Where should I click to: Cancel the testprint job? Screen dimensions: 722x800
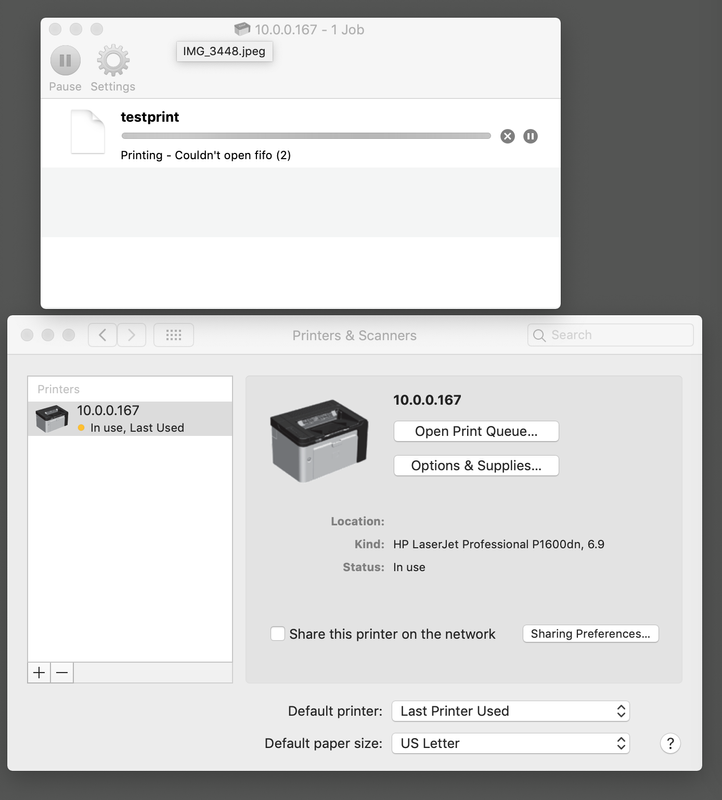[507, 136]
